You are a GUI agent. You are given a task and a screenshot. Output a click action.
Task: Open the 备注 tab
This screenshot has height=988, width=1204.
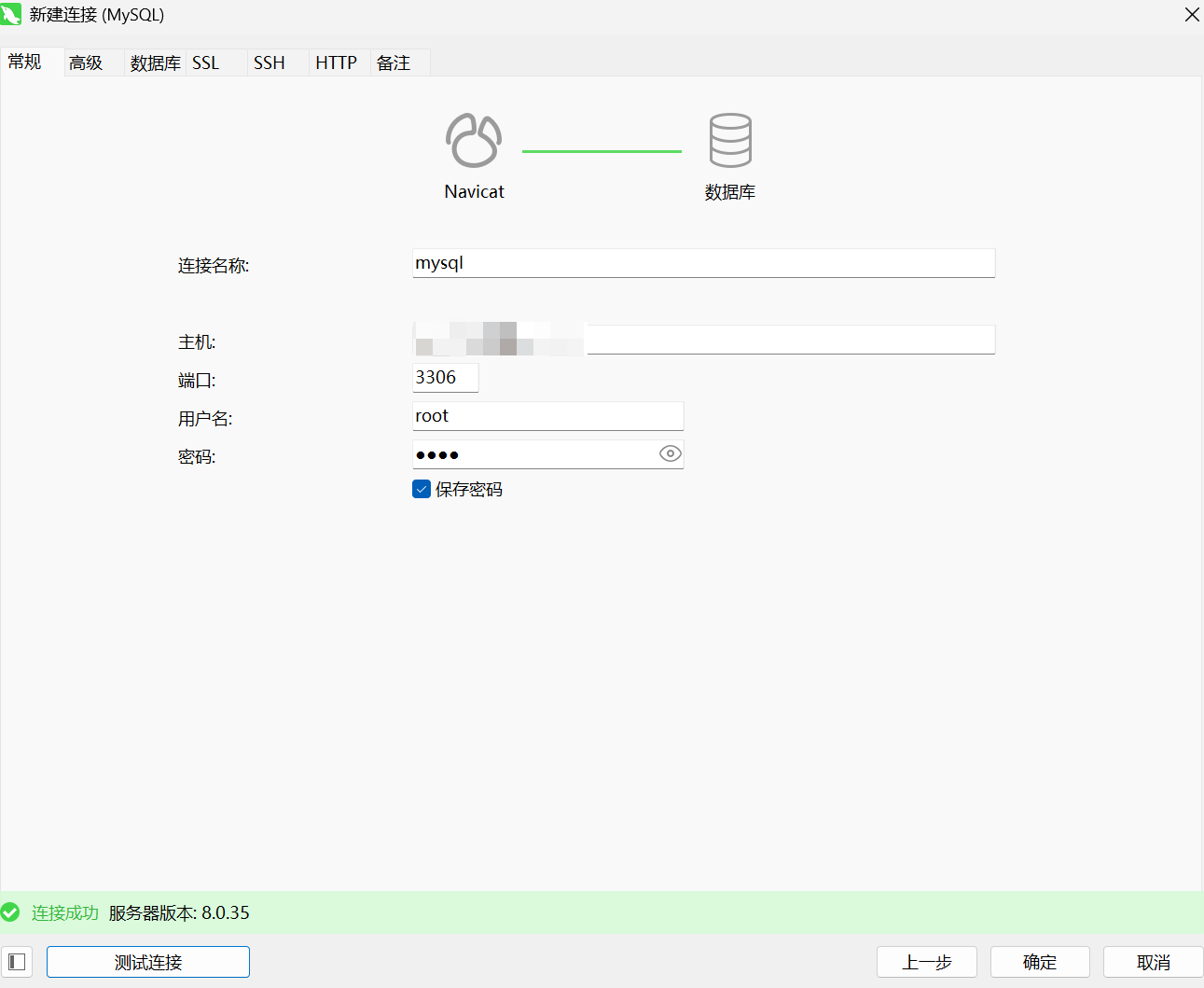click(x=394, y=63)
